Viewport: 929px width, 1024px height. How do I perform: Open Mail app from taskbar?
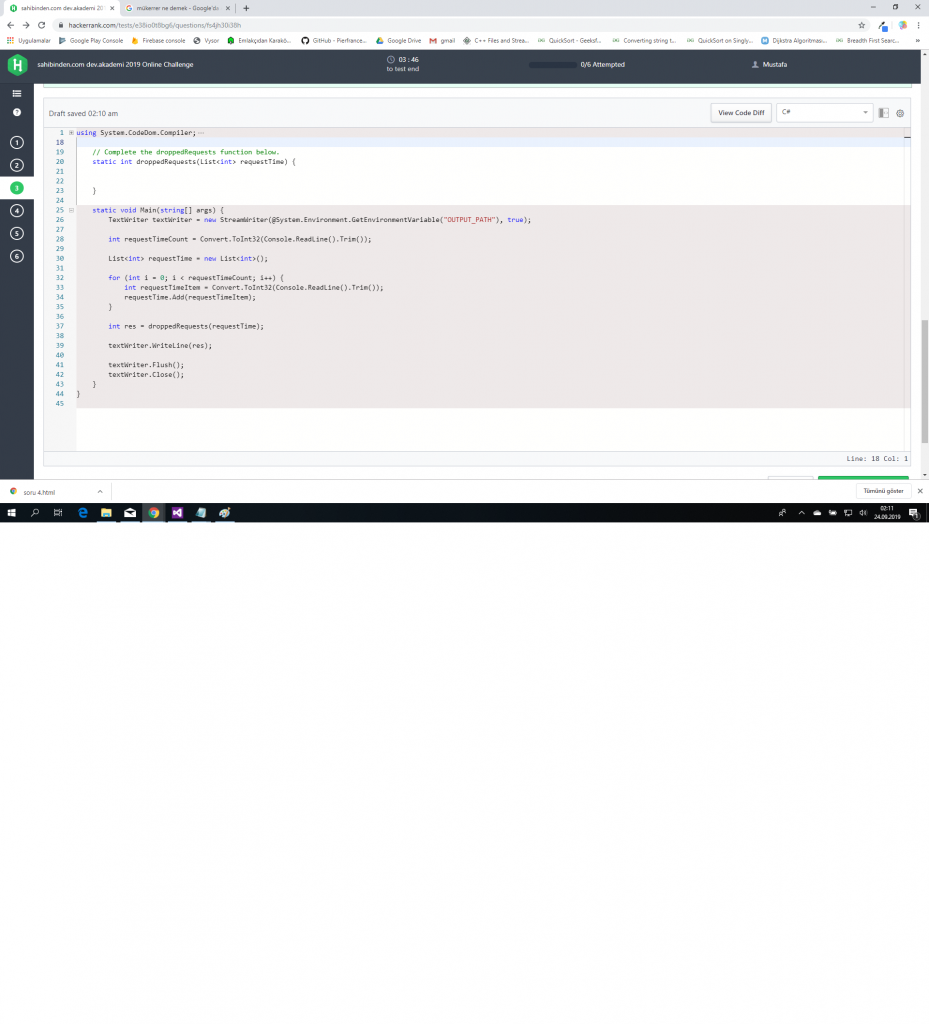pos(130,513)
